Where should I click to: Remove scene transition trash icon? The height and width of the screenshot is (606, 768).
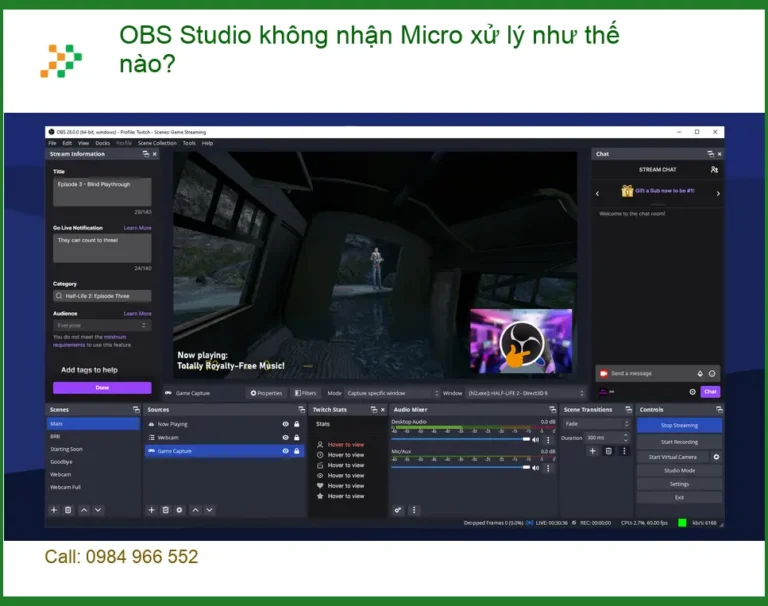click(608, 451)
